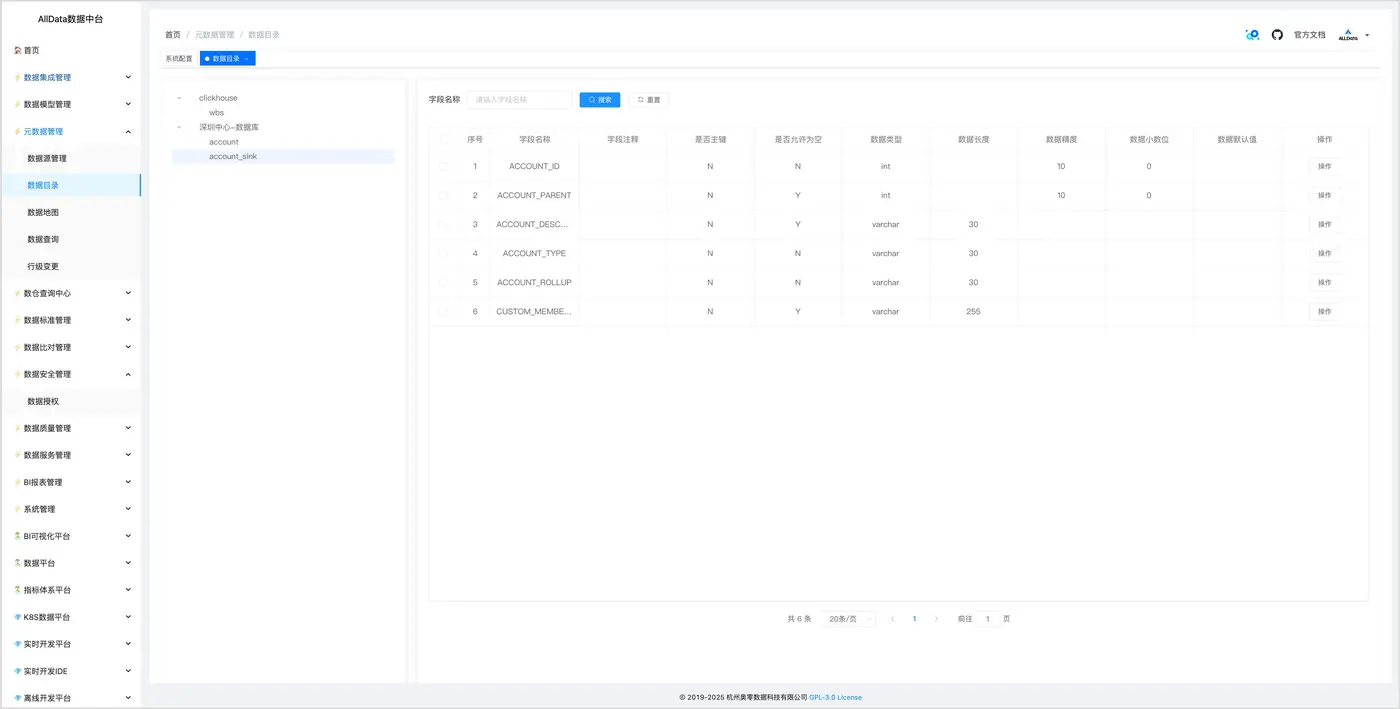Click previous page arrow in pagination
The height and width of the screenshot is (709, 1400).
[x=892, y=619]
